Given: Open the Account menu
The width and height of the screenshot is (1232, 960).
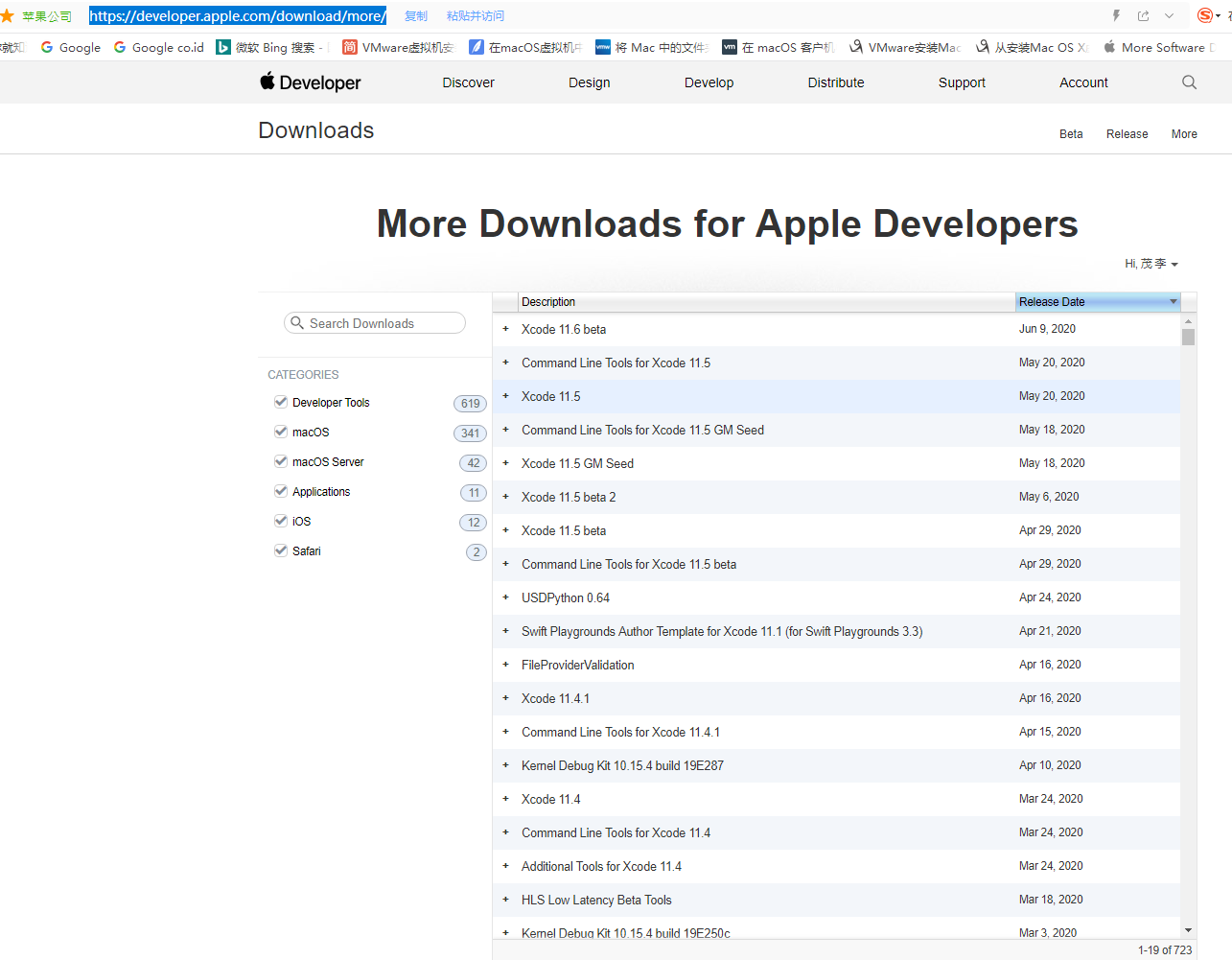Looking at the screenshot, I should (x=1083, y=82).
